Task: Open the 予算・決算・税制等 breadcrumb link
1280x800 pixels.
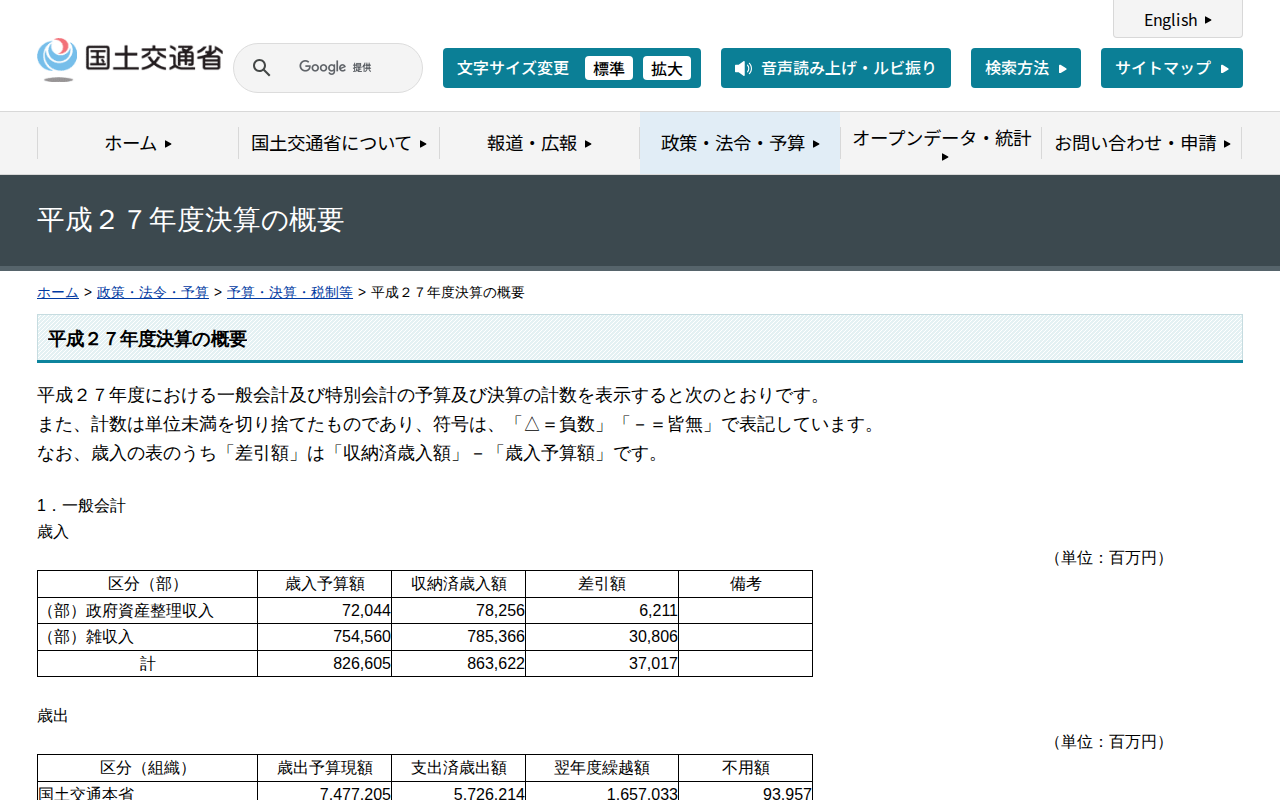Action: pos(289,292)
